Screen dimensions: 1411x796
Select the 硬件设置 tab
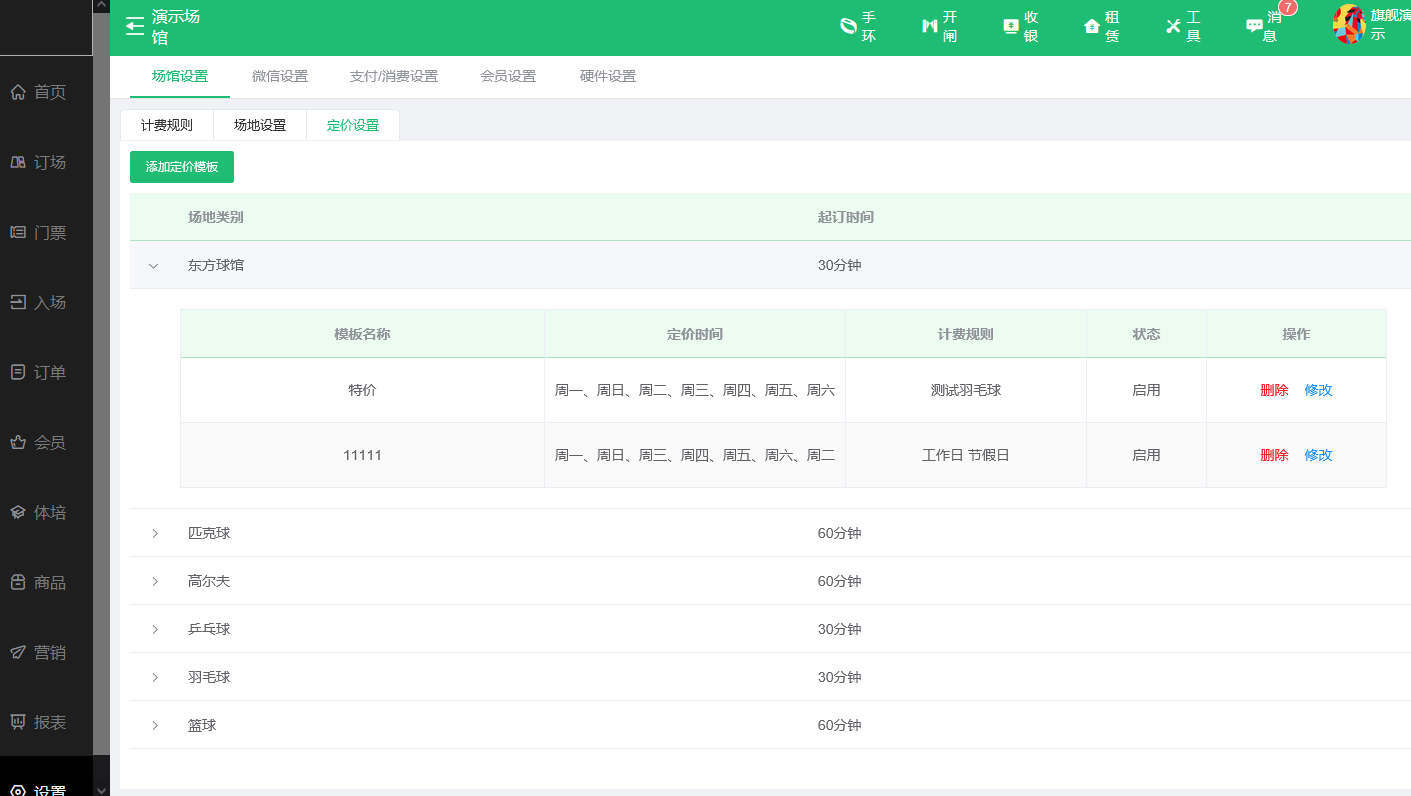(x=608, y=77)
